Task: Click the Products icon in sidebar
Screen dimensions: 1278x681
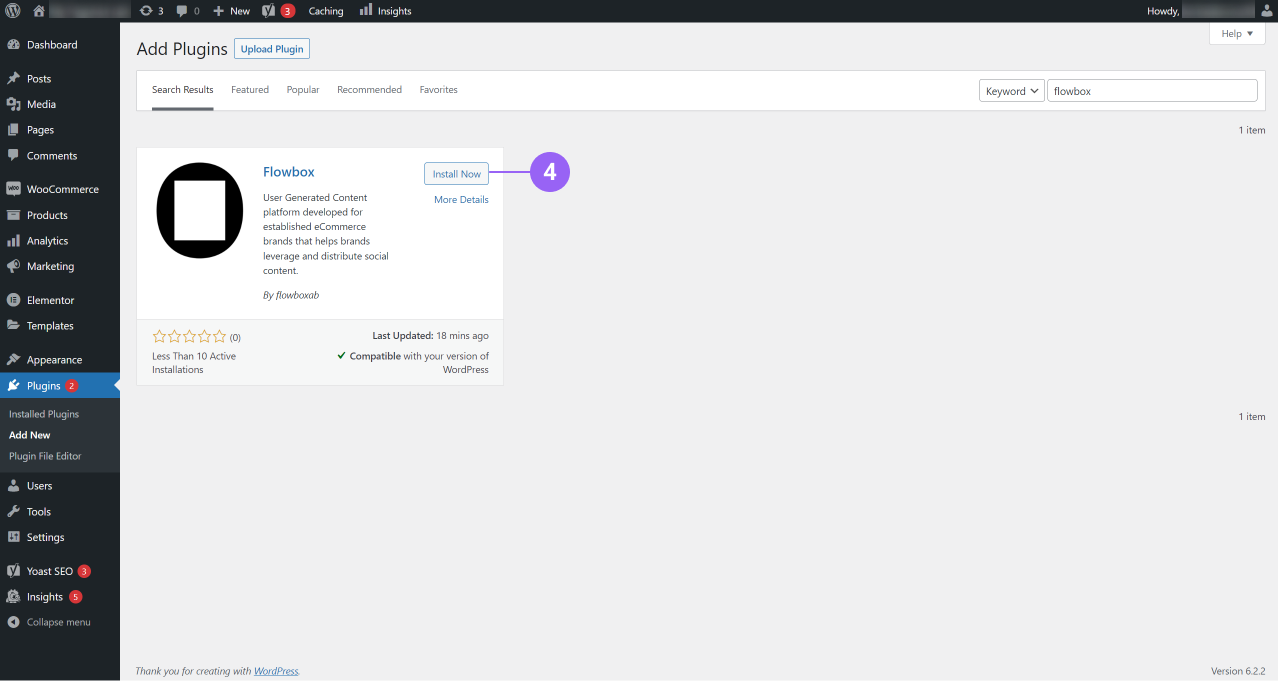Action: 13,215
